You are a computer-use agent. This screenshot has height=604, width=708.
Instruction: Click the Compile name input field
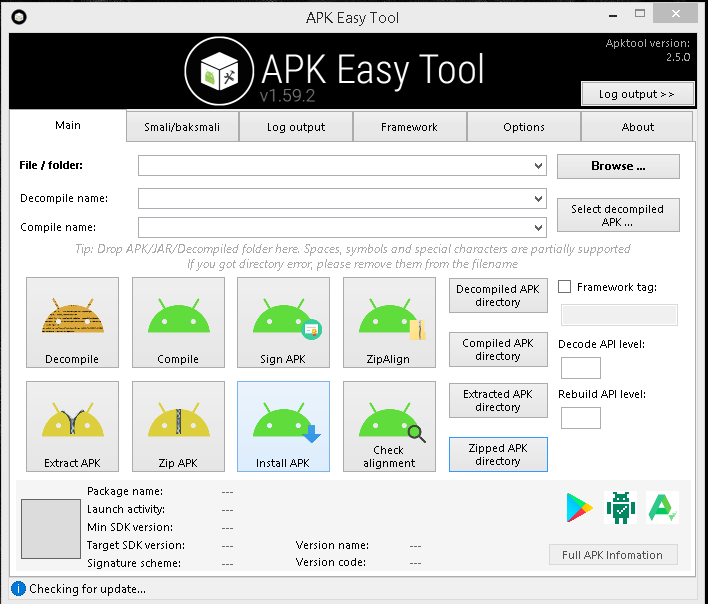(342, 228)
